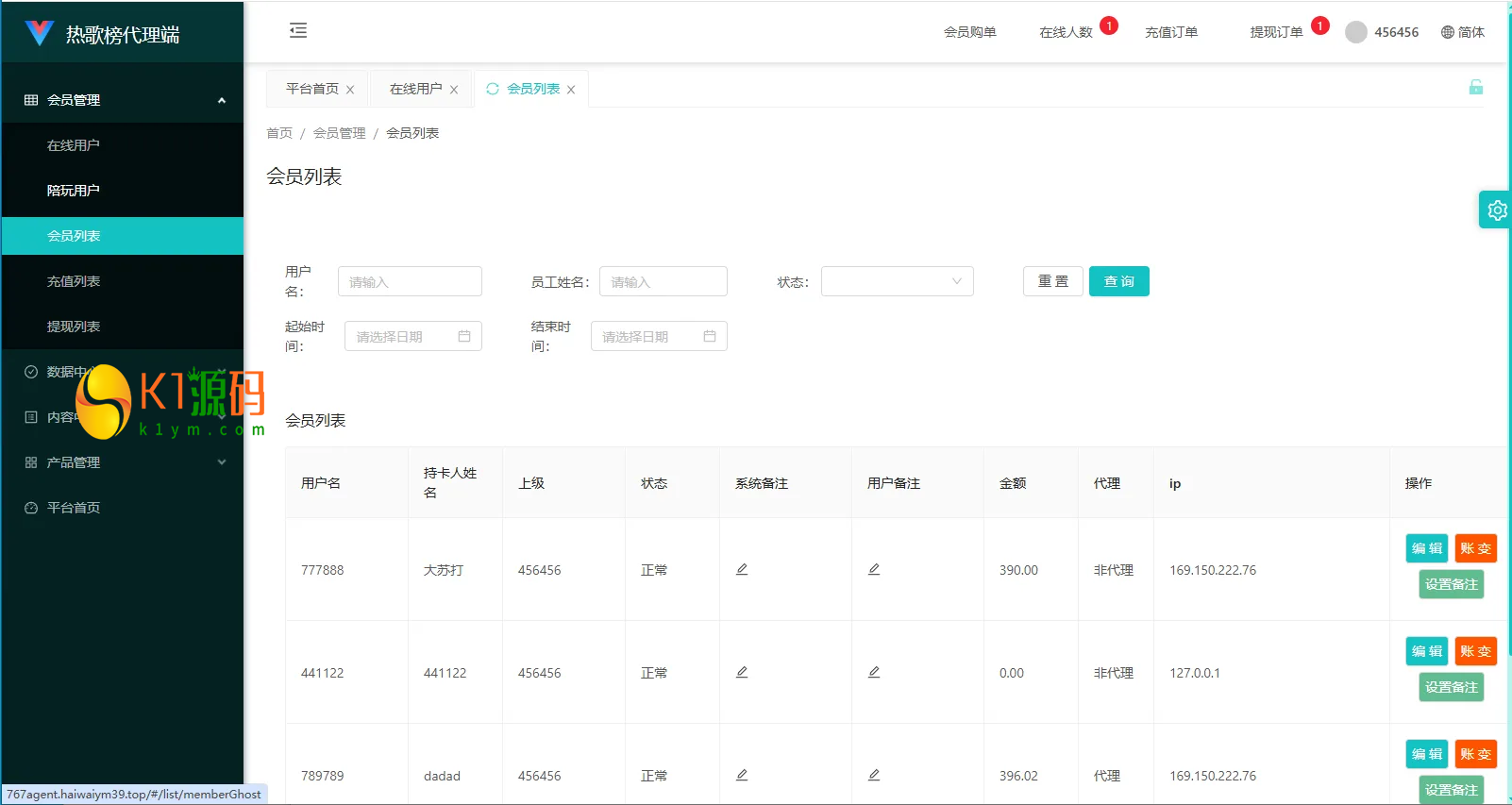Click 账变 for user 441122
The height and width of the screenshot is (805, 1512).
(1476, 651)
